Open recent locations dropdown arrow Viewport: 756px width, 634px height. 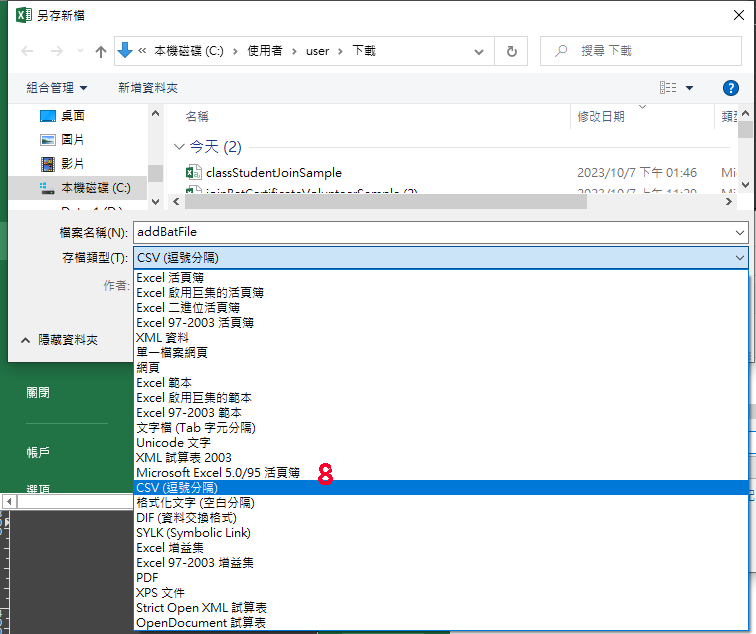(x=80, y=51)
